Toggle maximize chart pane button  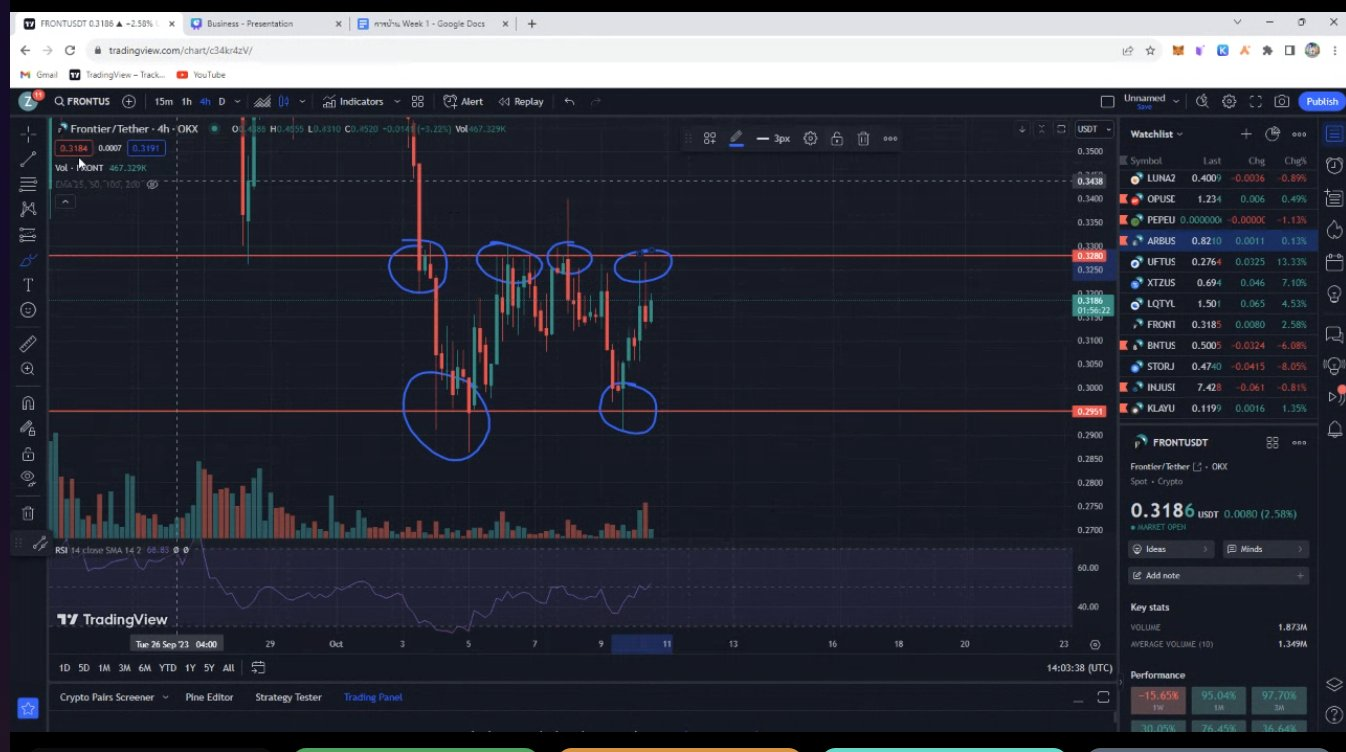tap(1061, 129)
